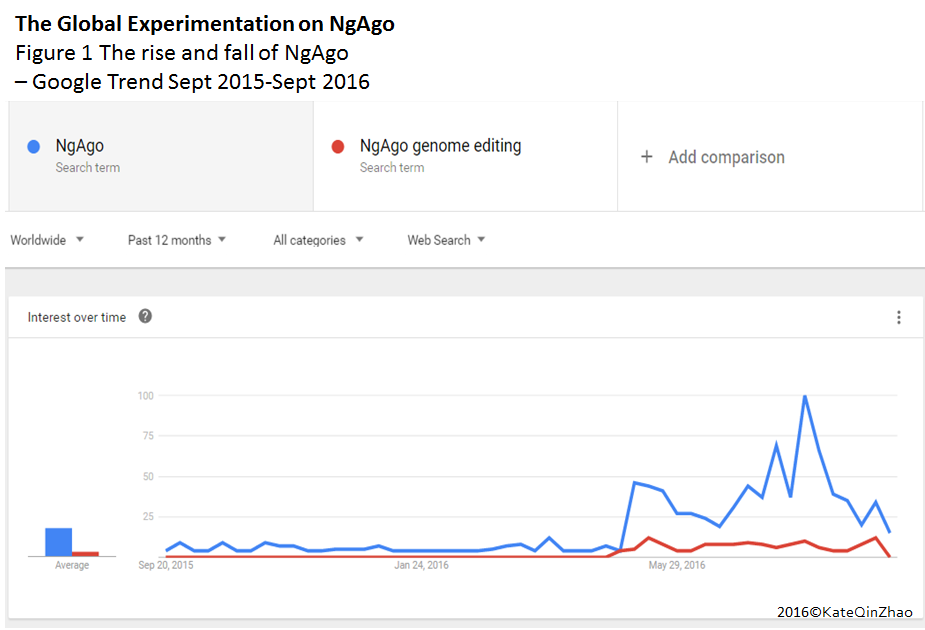Select the NgAgo genome editing term card
Image resolution: width=925 pixels, height=630 pixels.
(465, 155)
